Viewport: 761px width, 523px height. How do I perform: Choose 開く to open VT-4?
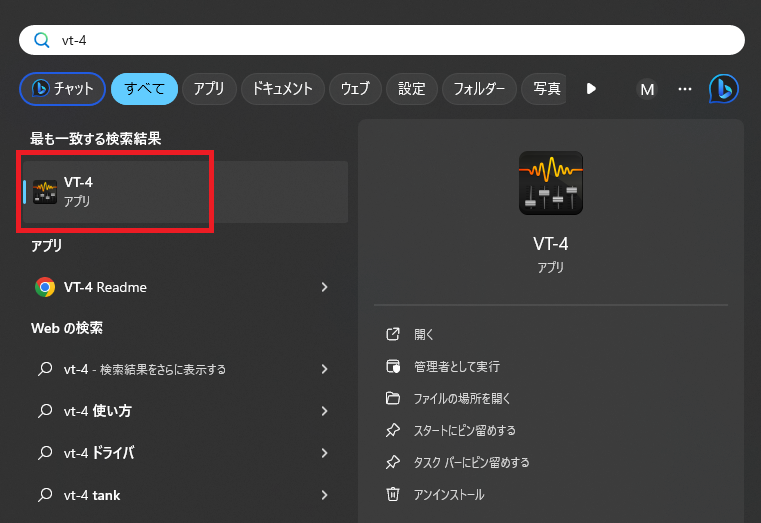point(423,334)
